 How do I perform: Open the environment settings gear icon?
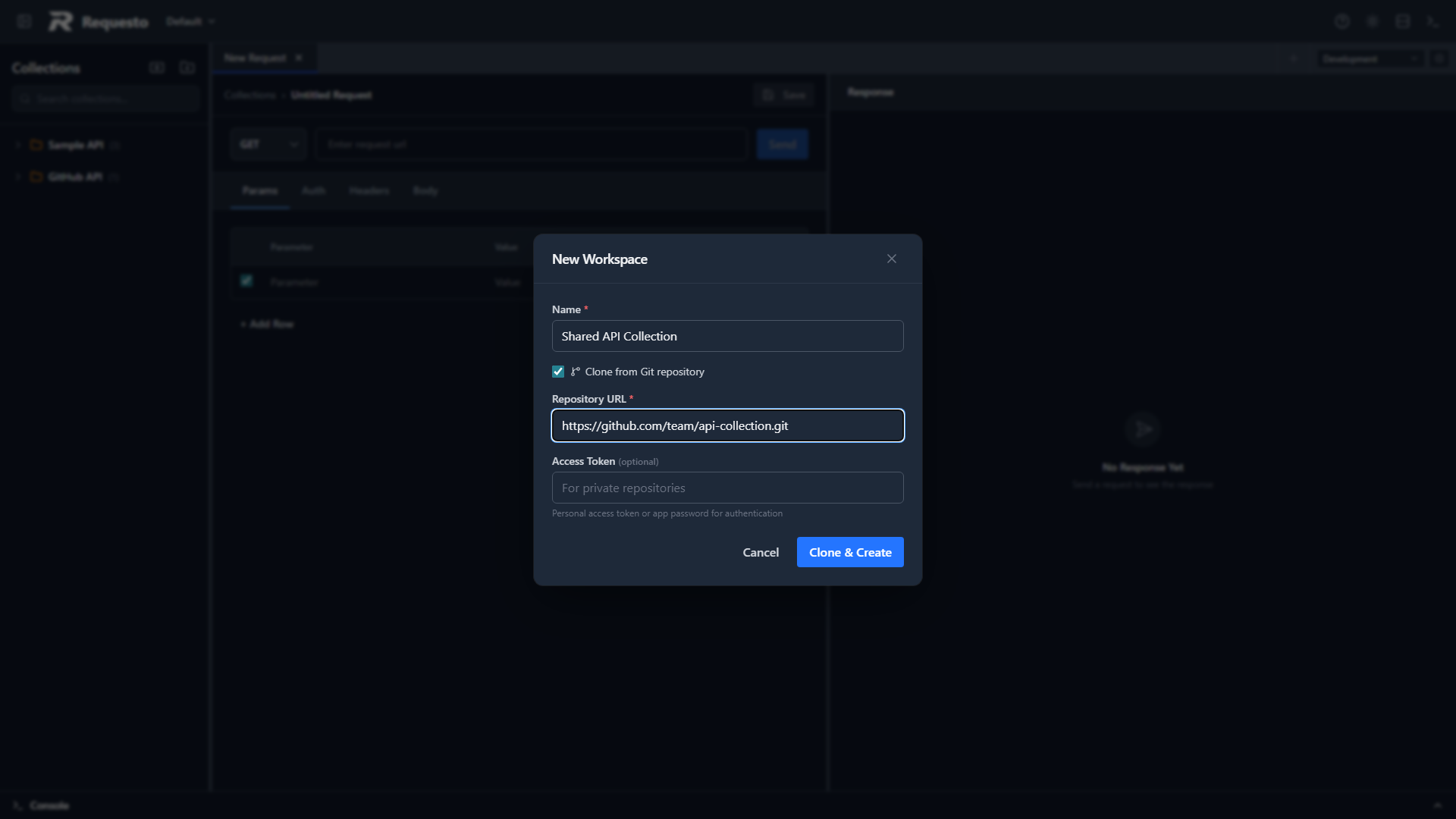coord(1440,58)
